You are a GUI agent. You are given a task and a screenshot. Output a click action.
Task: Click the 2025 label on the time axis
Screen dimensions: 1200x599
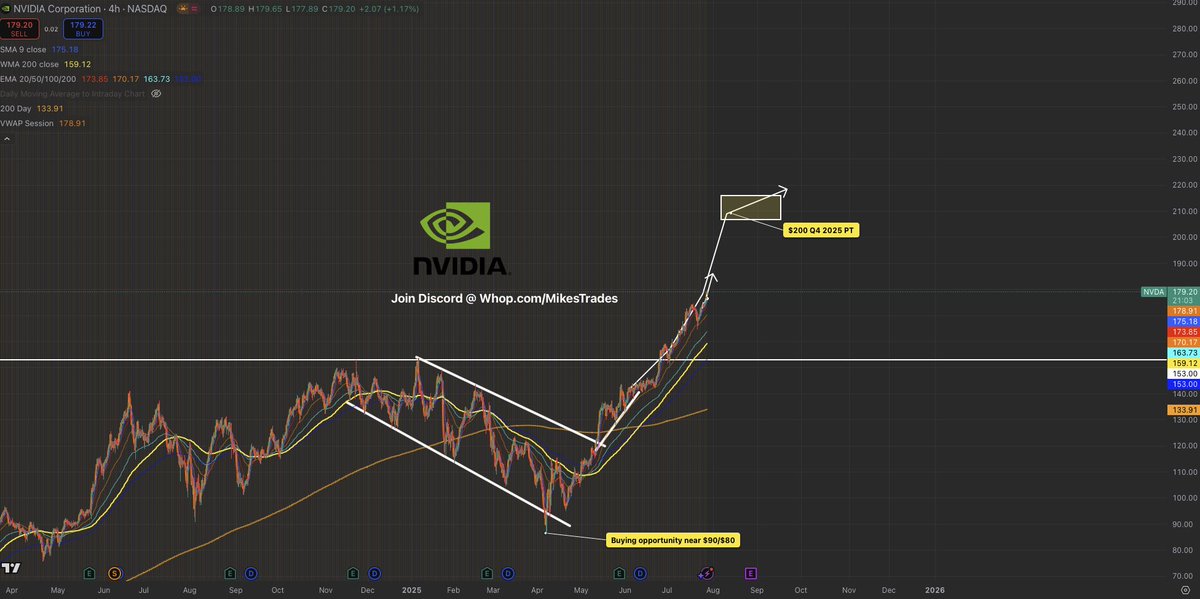pyautogui.click(x=411, y=590)
